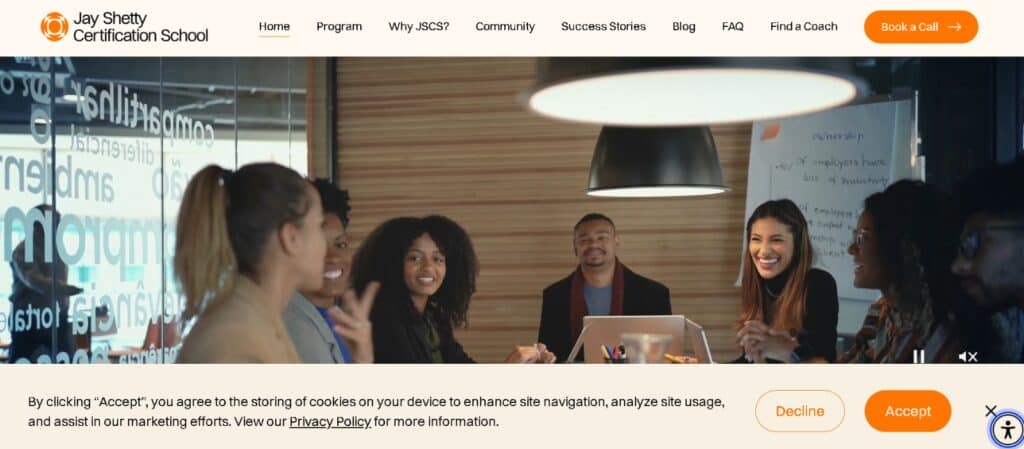Click the orange Jay Shetty logo icon
This screenshot has height=449, width=1024.
[54, 27]
